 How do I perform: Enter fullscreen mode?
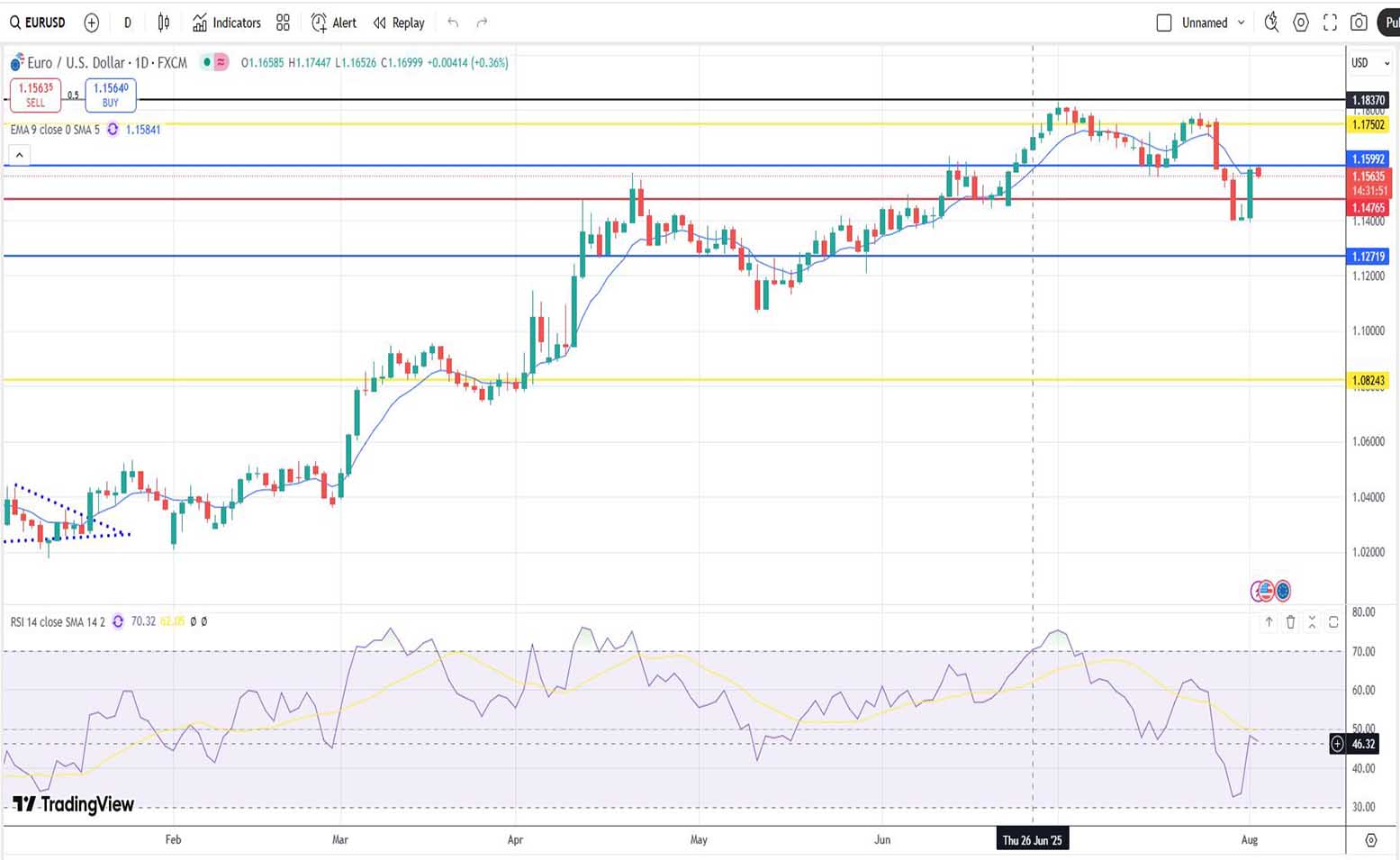pyautogui.click(x=1330, y=23)
